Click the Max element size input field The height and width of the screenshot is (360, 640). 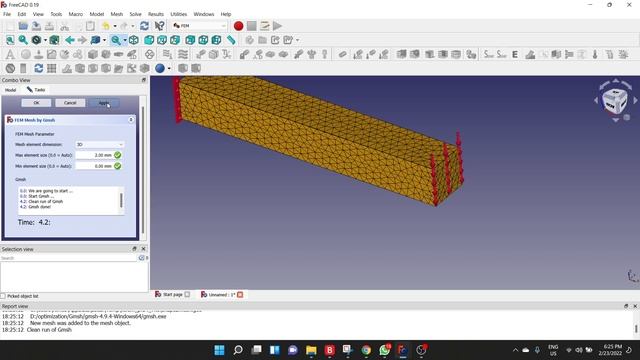pos(95,155)
